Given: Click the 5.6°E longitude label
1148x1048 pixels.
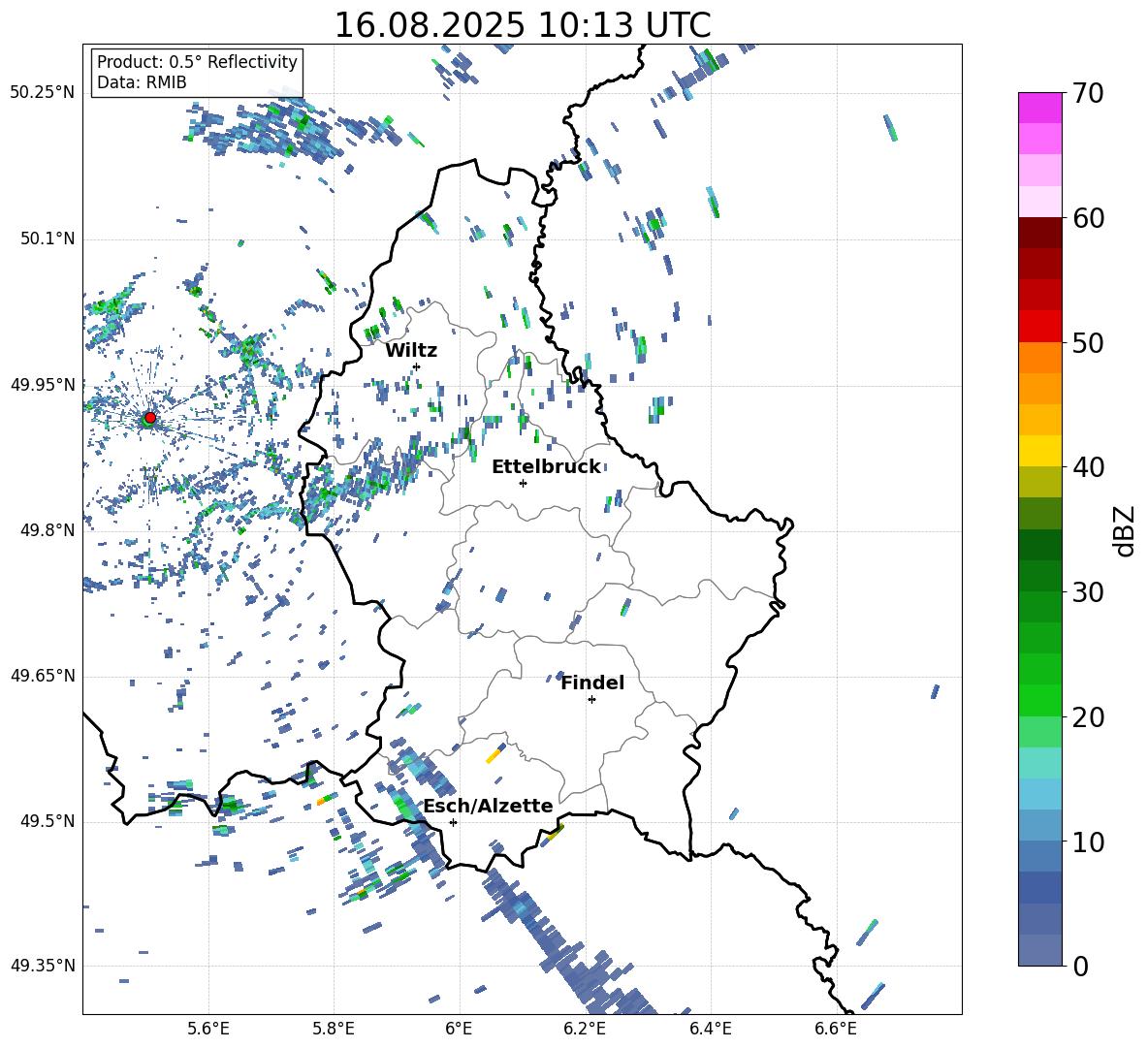Looking at the screenshot, I should click(x=208, y=1029).
